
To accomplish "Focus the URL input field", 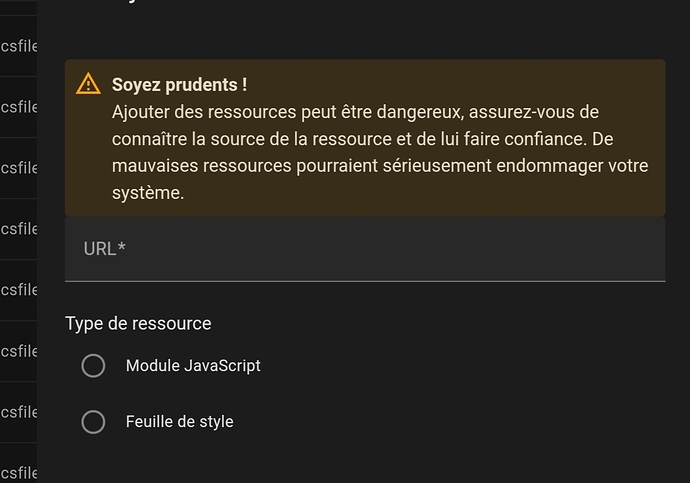I will (x=365, y=249).
